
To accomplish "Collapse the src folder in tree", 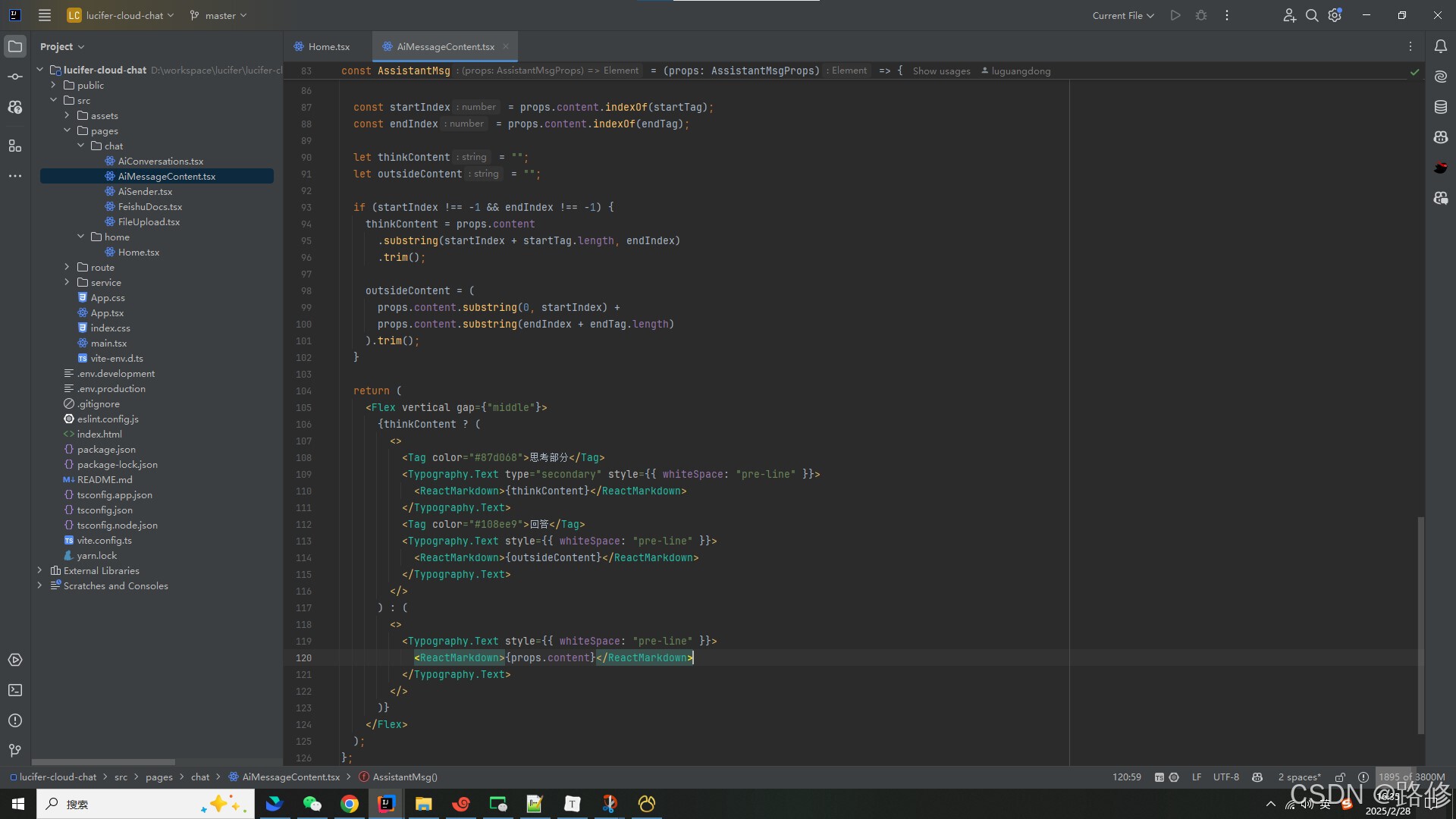I will pos(54,100).
